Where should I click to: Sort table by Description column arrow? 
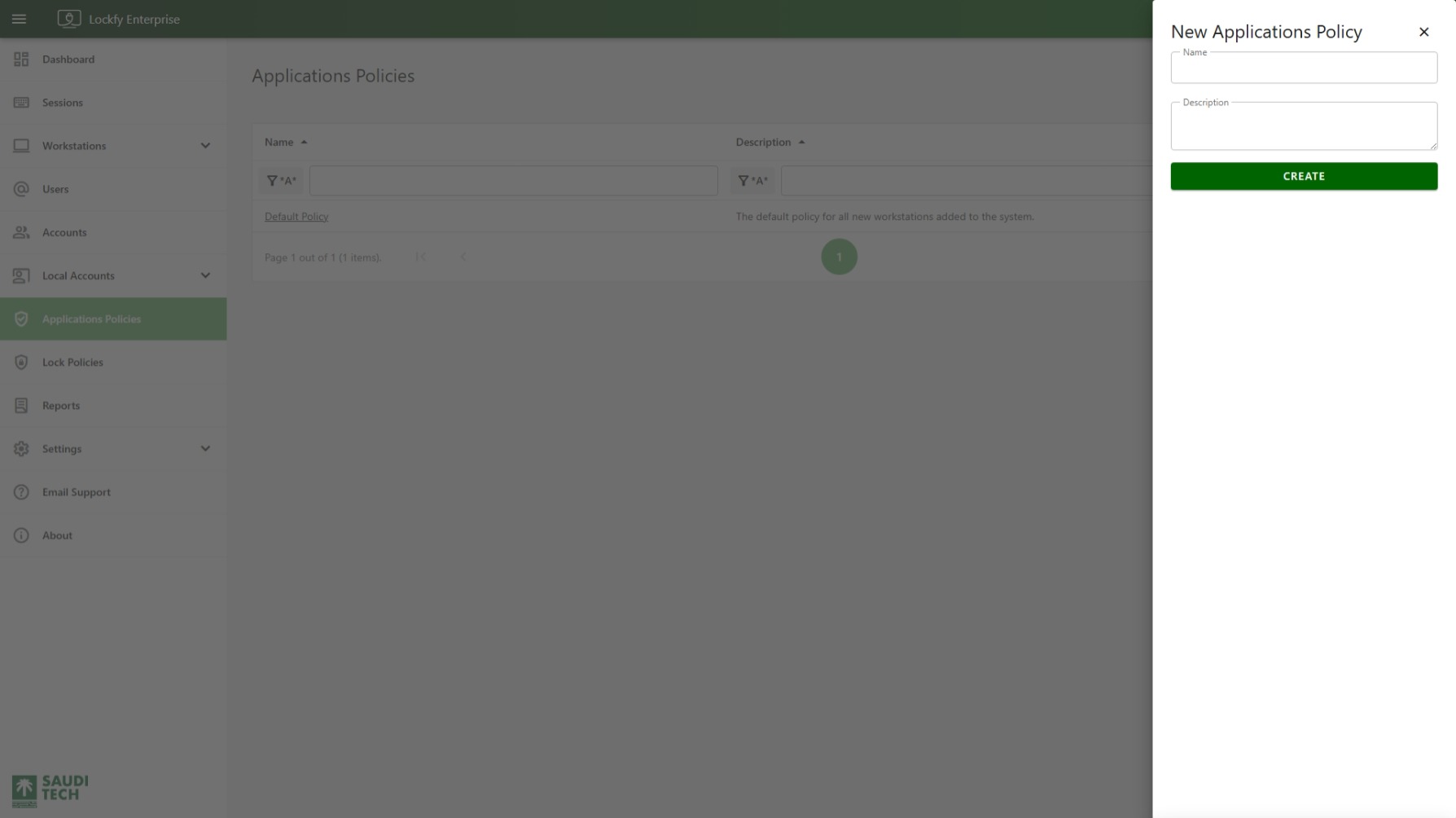click(801, 143)
